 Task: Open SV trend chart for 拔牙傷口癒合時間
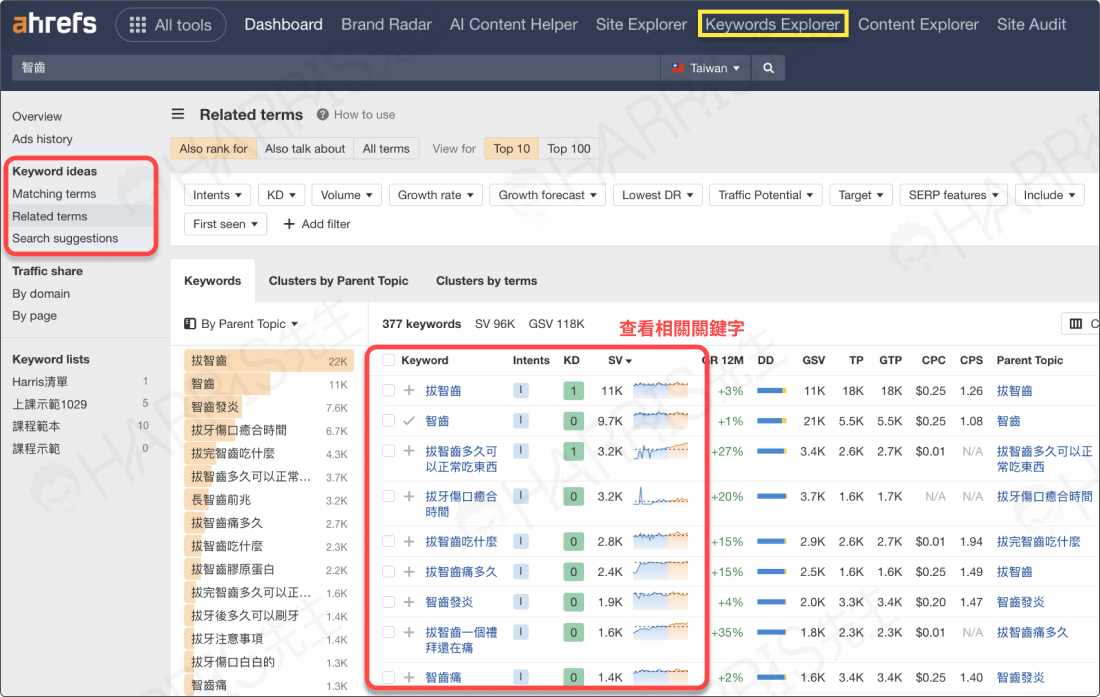[660, 496]
